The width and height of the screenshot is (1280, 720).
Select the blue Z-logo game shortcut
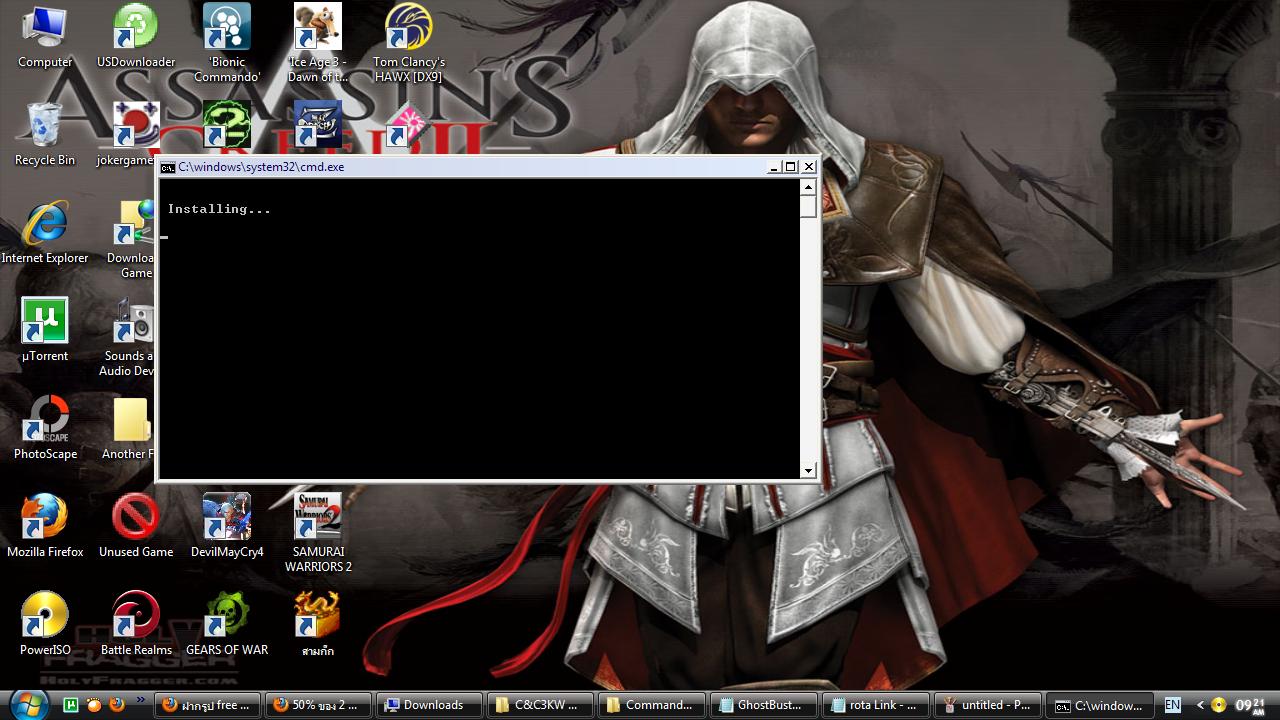[x=318, y=125]
